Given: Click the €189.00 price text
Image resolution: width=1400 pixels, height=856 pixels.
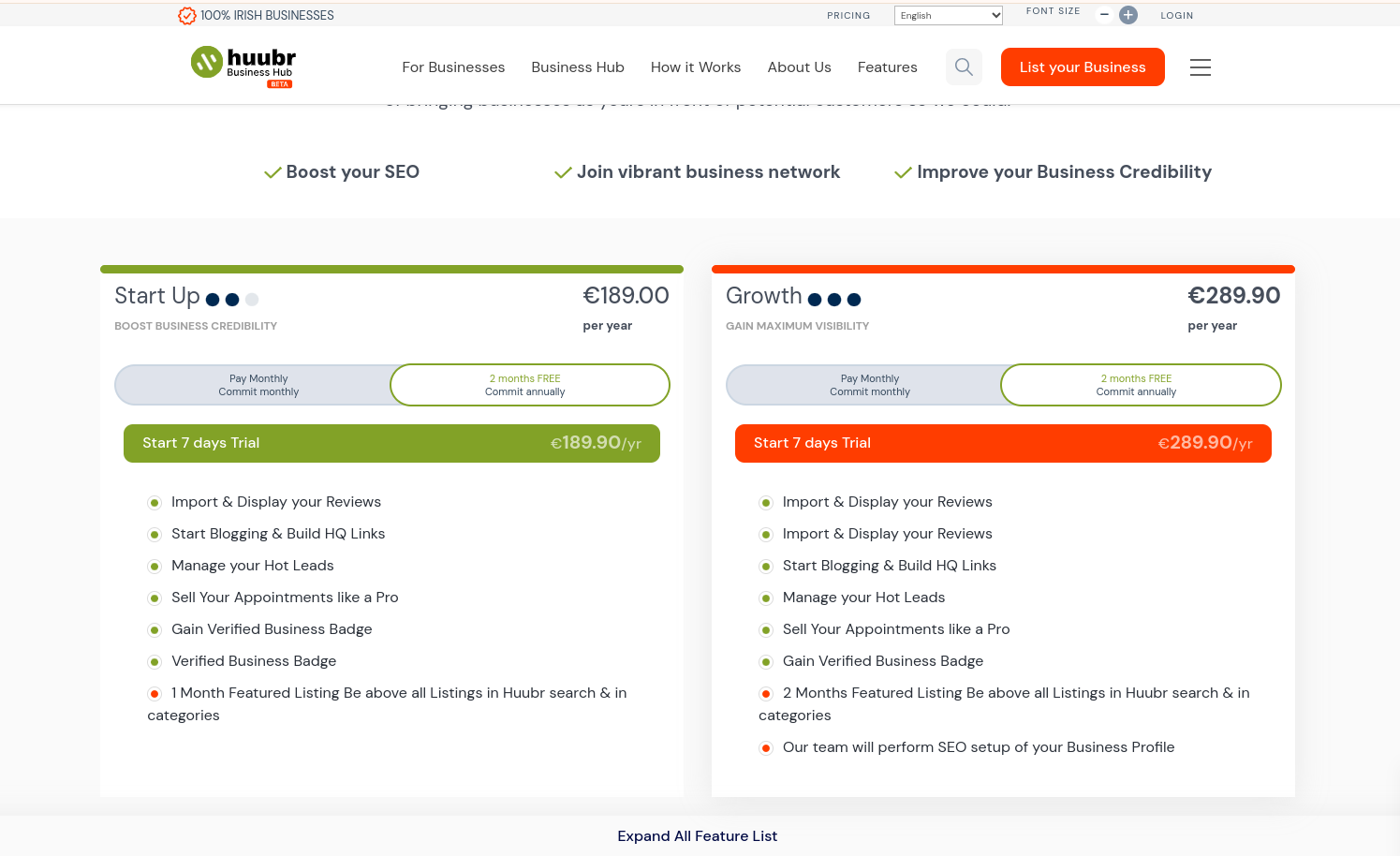Looking at the screenshot, I should (x=626, y=296).
